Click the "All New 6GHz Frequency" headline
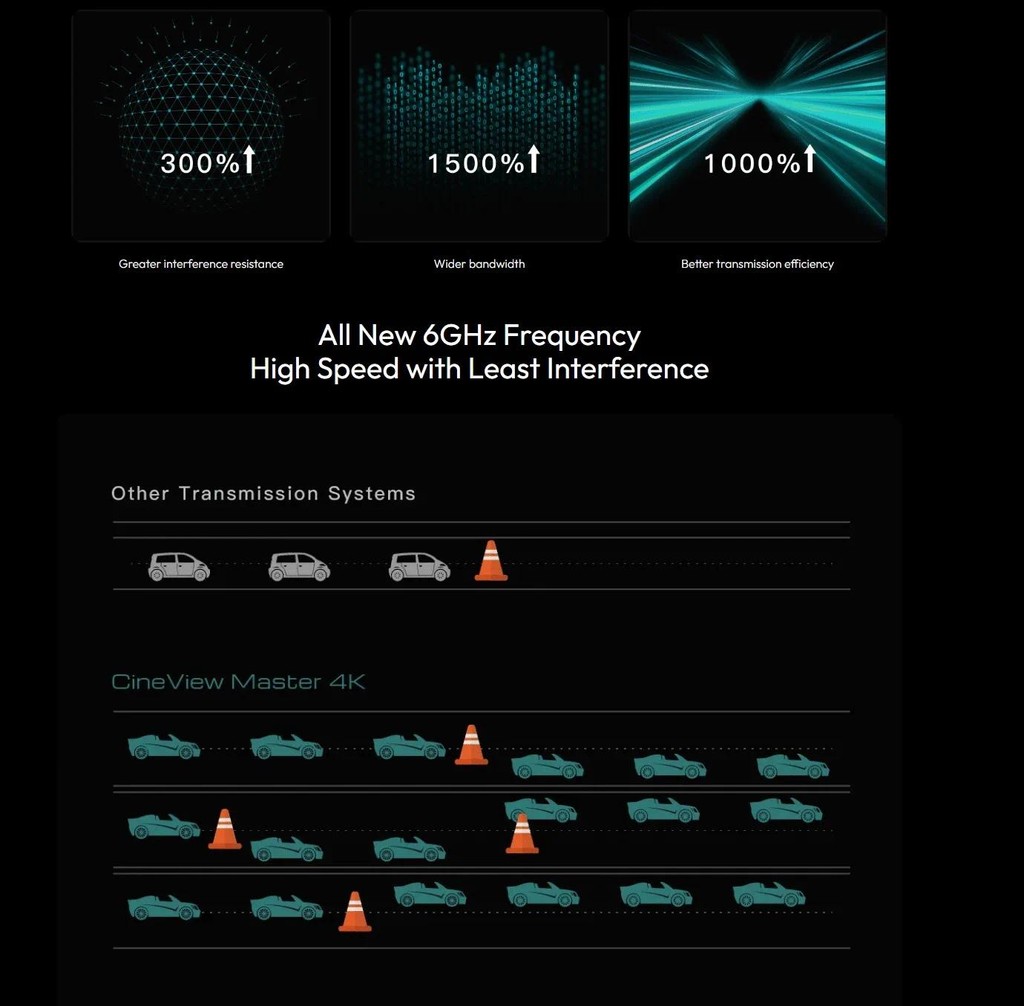This screenshot has height=1006, width=1024. (x=479, y=334)
